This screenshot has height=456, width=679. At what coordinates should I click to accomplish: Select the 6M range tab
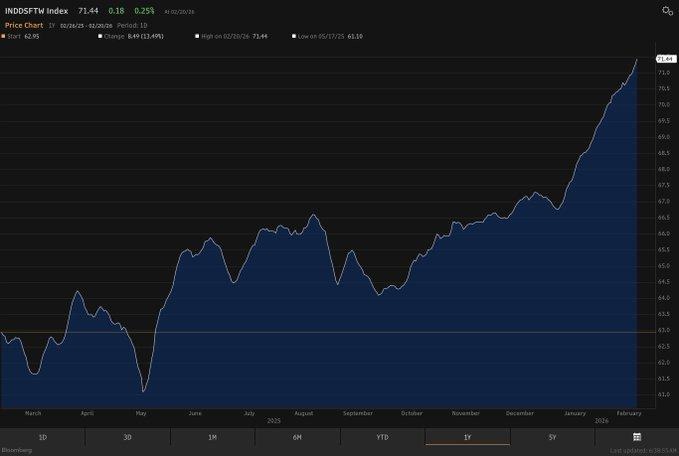point(297,437)
